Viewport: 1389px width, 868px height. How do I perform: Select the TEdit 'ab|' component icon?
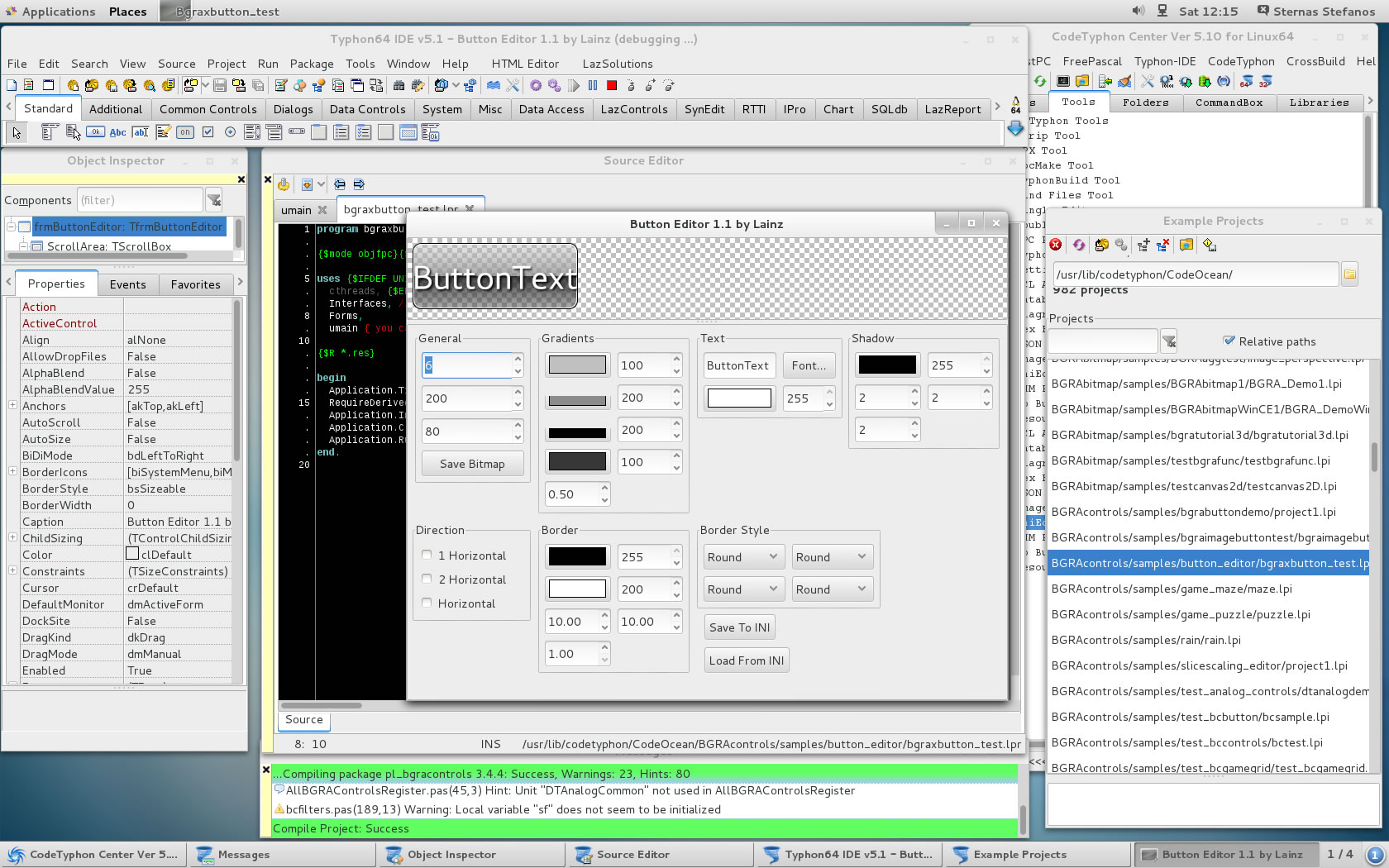pyautogui.click(x=141, y=132)
